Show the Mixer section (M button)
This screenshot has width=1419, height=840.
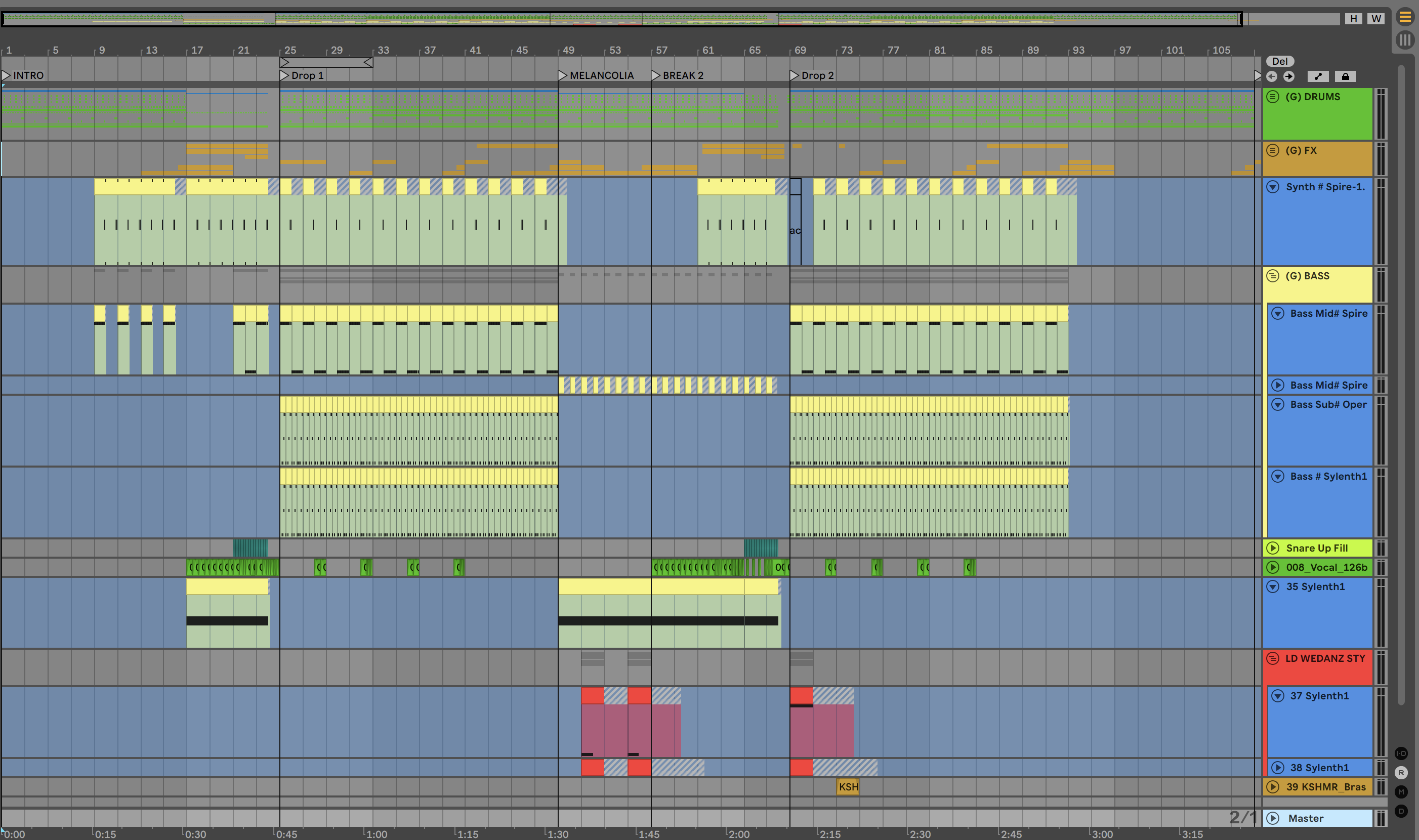click(x=1401, y=792)
